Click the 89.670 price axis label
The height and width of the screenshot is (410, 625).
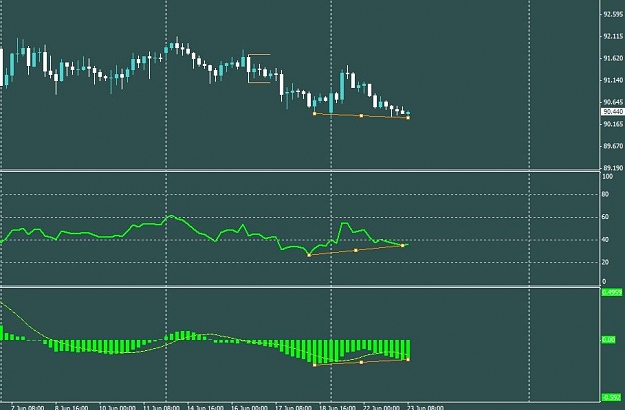coord(613,146)
